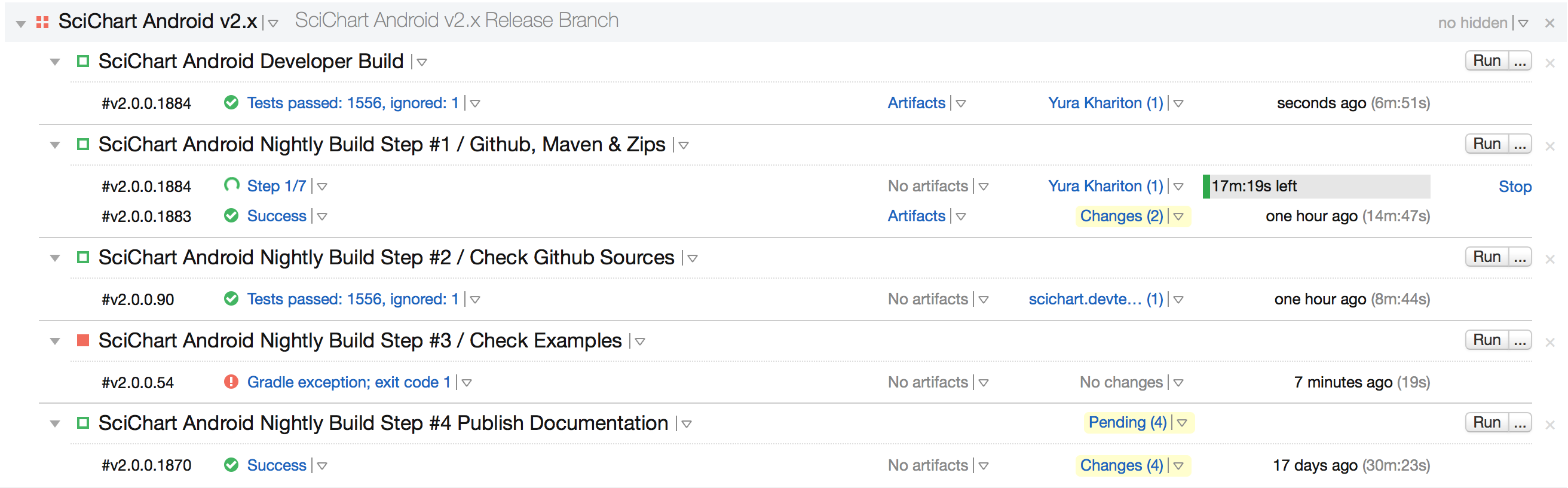The height and width of the screenshot is (488, 1568).
Task: Open custom run options for Step #3
Action: pyautogui.click(x=1520, y=340)
